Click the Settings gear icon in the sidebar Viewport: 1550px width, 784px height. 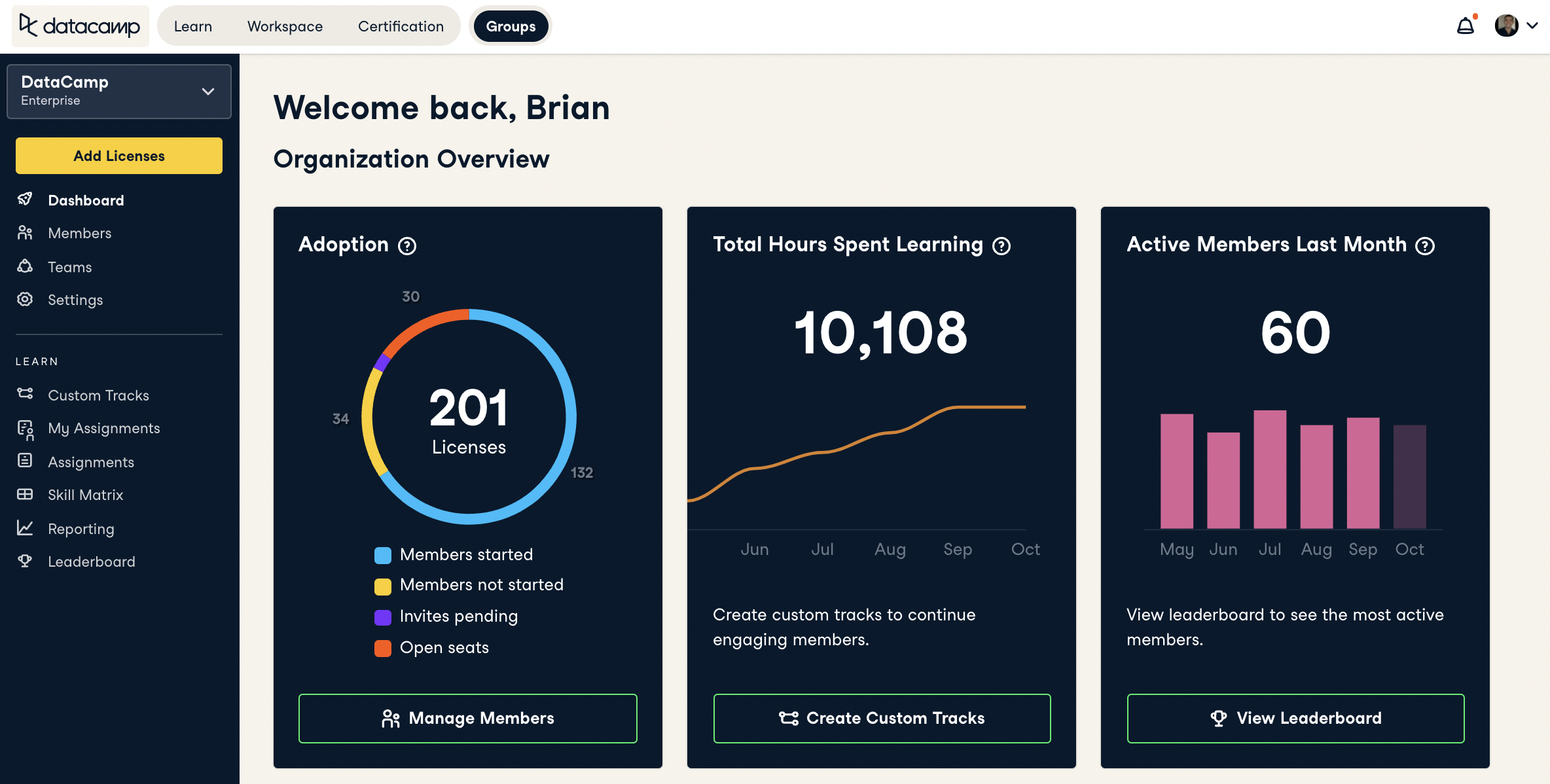coord(25,299)
